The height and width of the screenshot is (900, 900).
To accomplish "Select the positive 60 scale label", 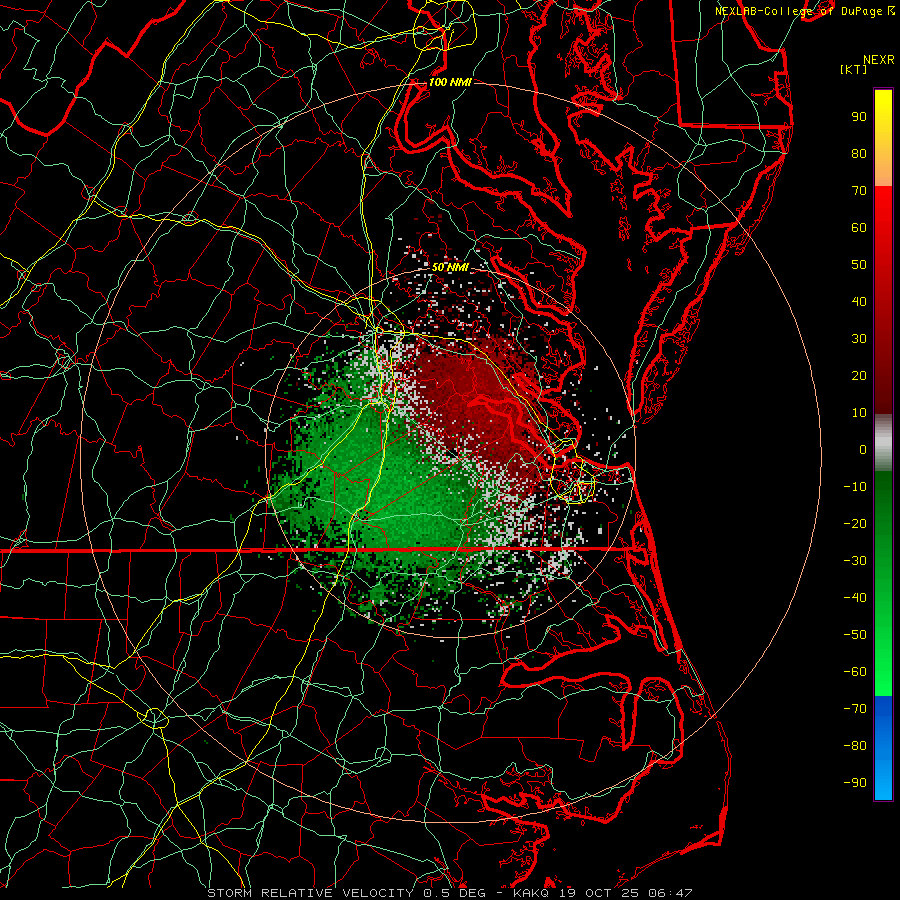I will [x=859, y=228].
